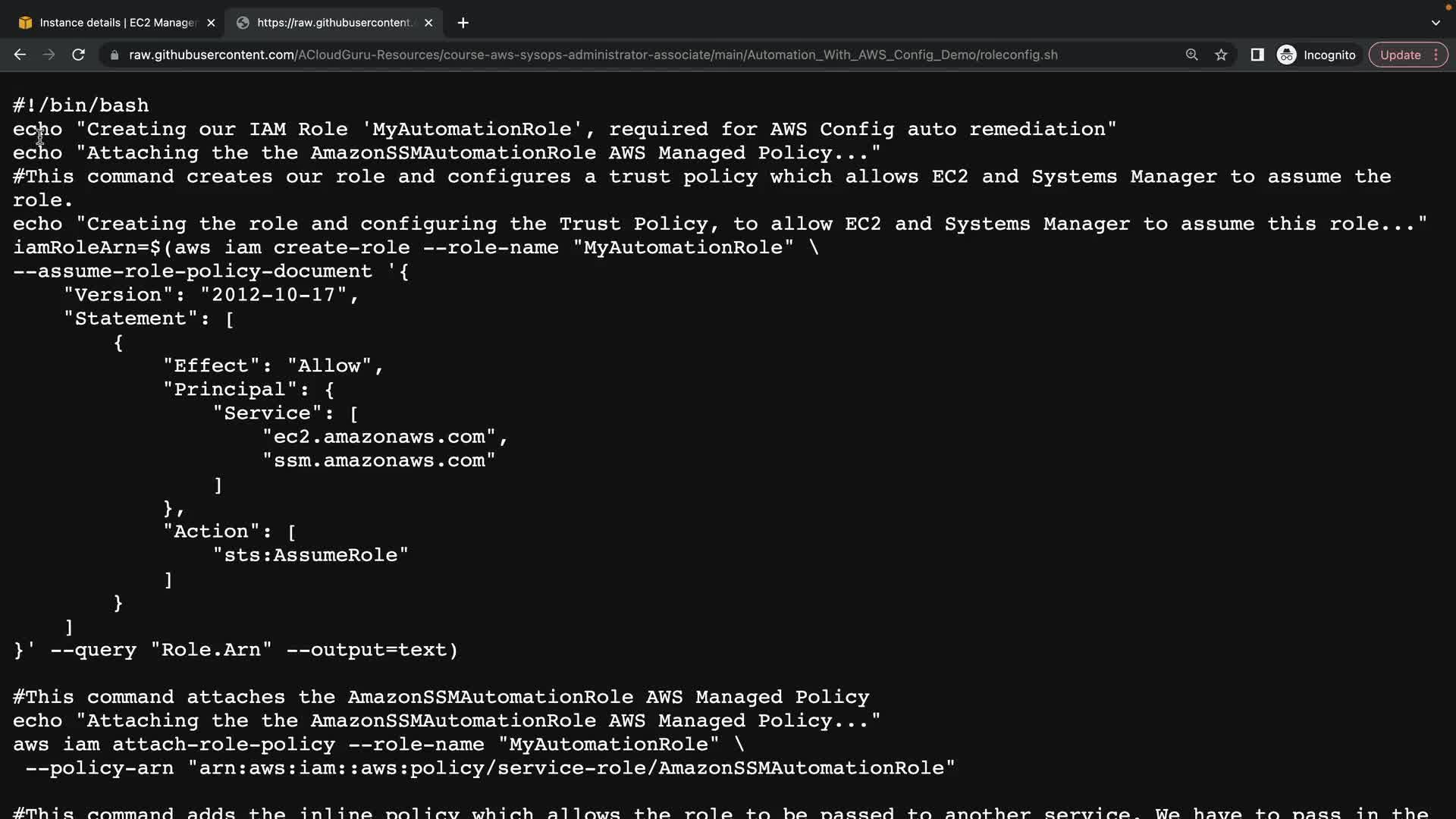Click the "sts:AssumeRole" text line

click(x=311, y=555)
